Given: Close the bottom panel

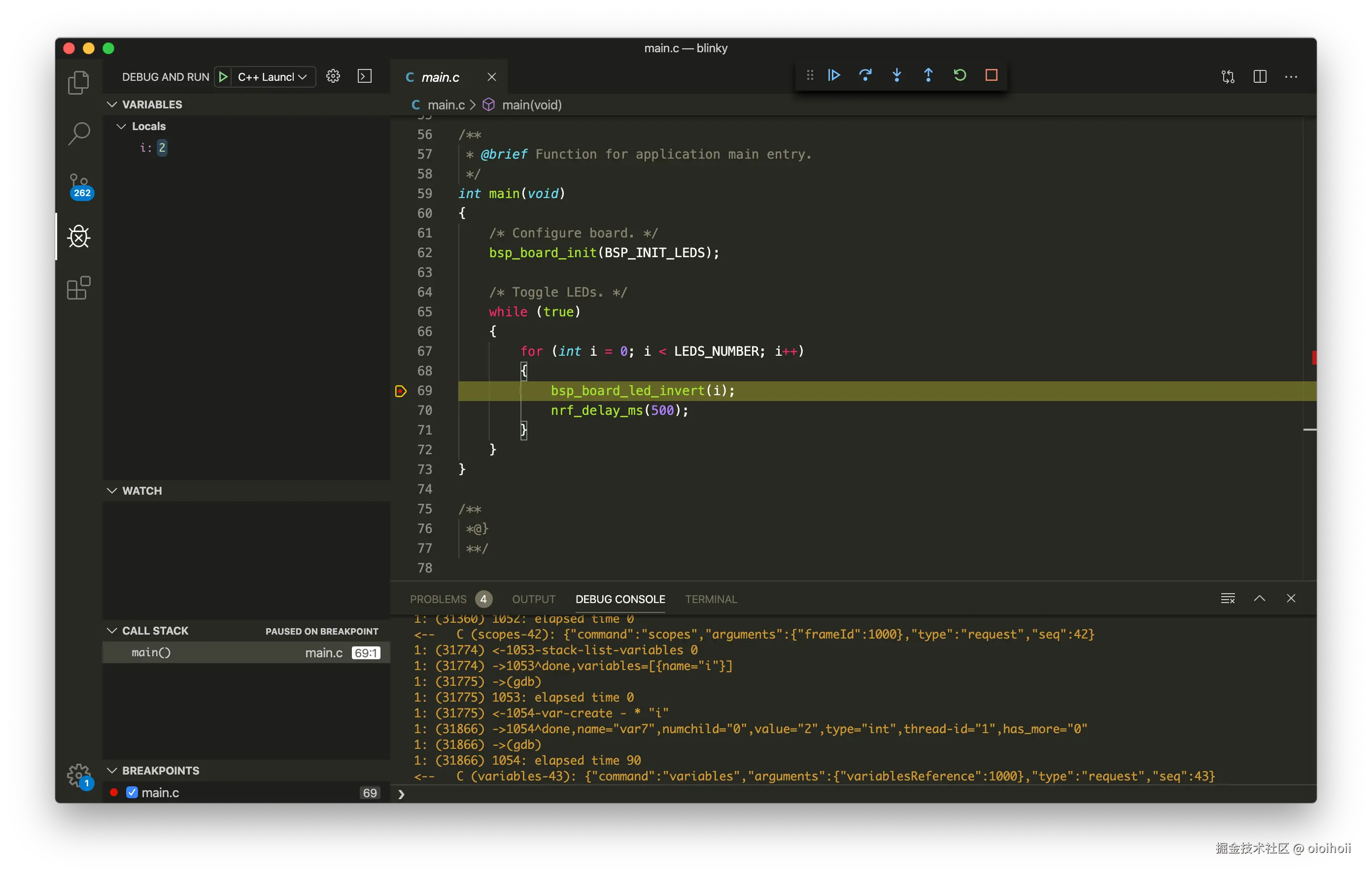Looking at the screenshot, I should pos(1291,599).
